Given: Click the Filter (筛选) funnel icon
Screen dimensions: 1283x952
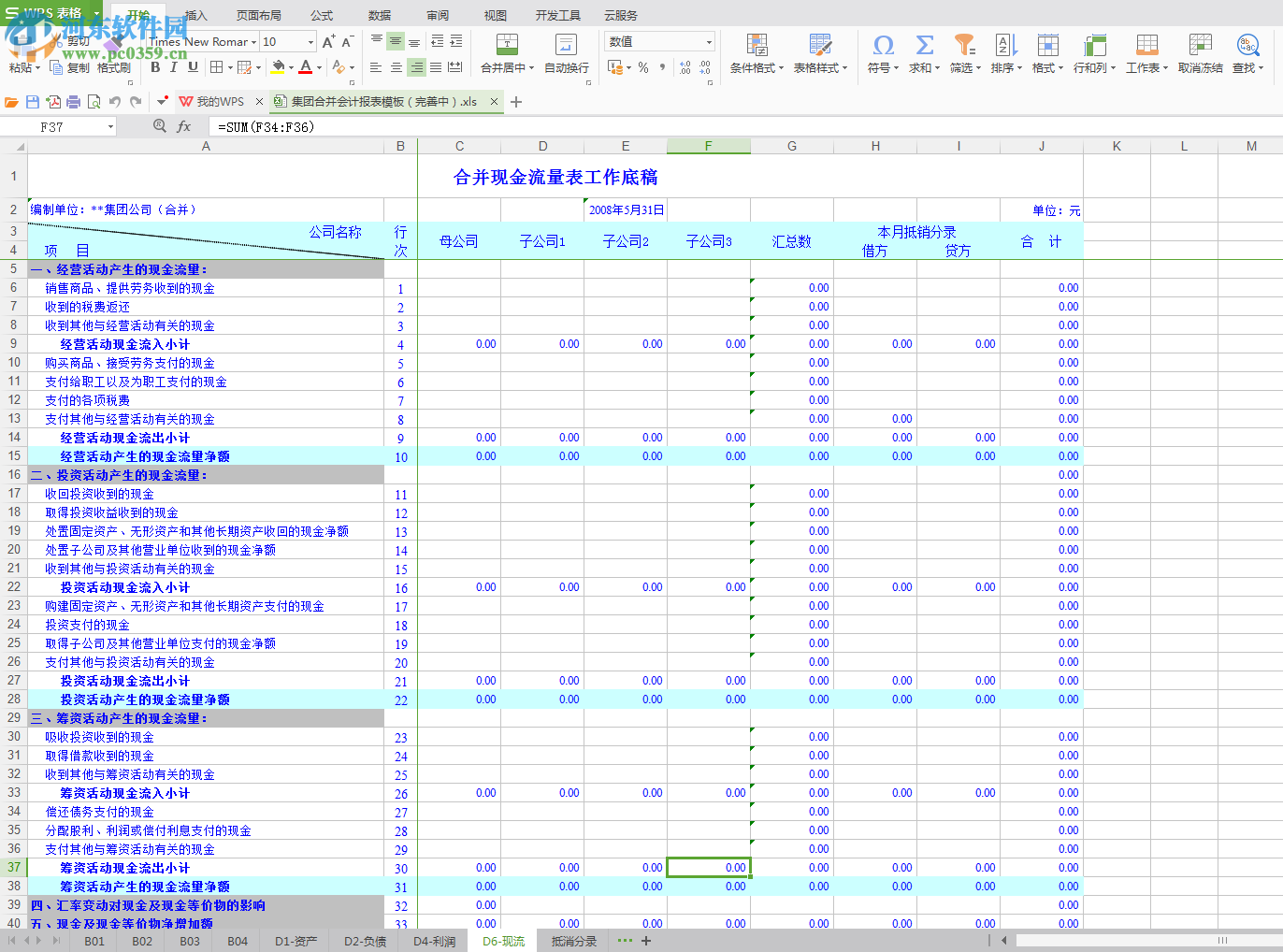Looking at the screenshot, I should point(964,45).
